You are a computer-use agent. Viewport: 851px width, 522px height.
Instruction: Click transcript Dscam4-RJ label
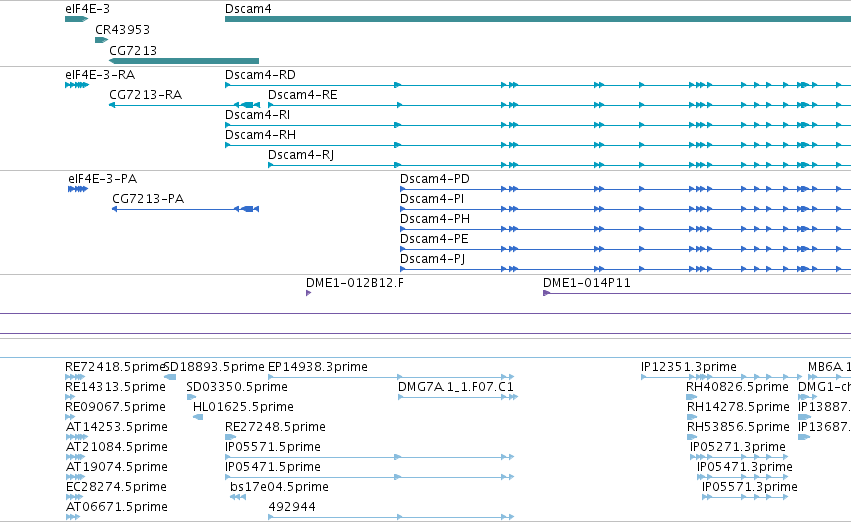pos(301,155)
